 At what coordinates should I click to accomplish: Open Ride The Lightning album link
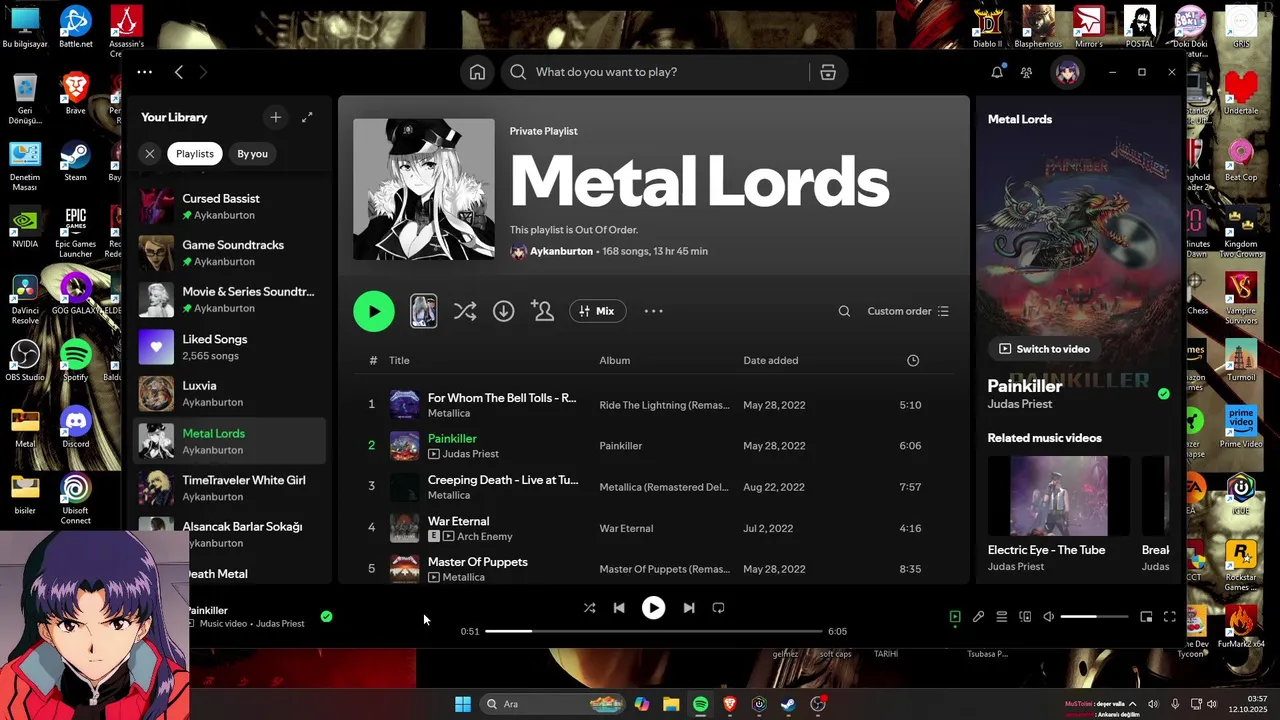[664, 405]
